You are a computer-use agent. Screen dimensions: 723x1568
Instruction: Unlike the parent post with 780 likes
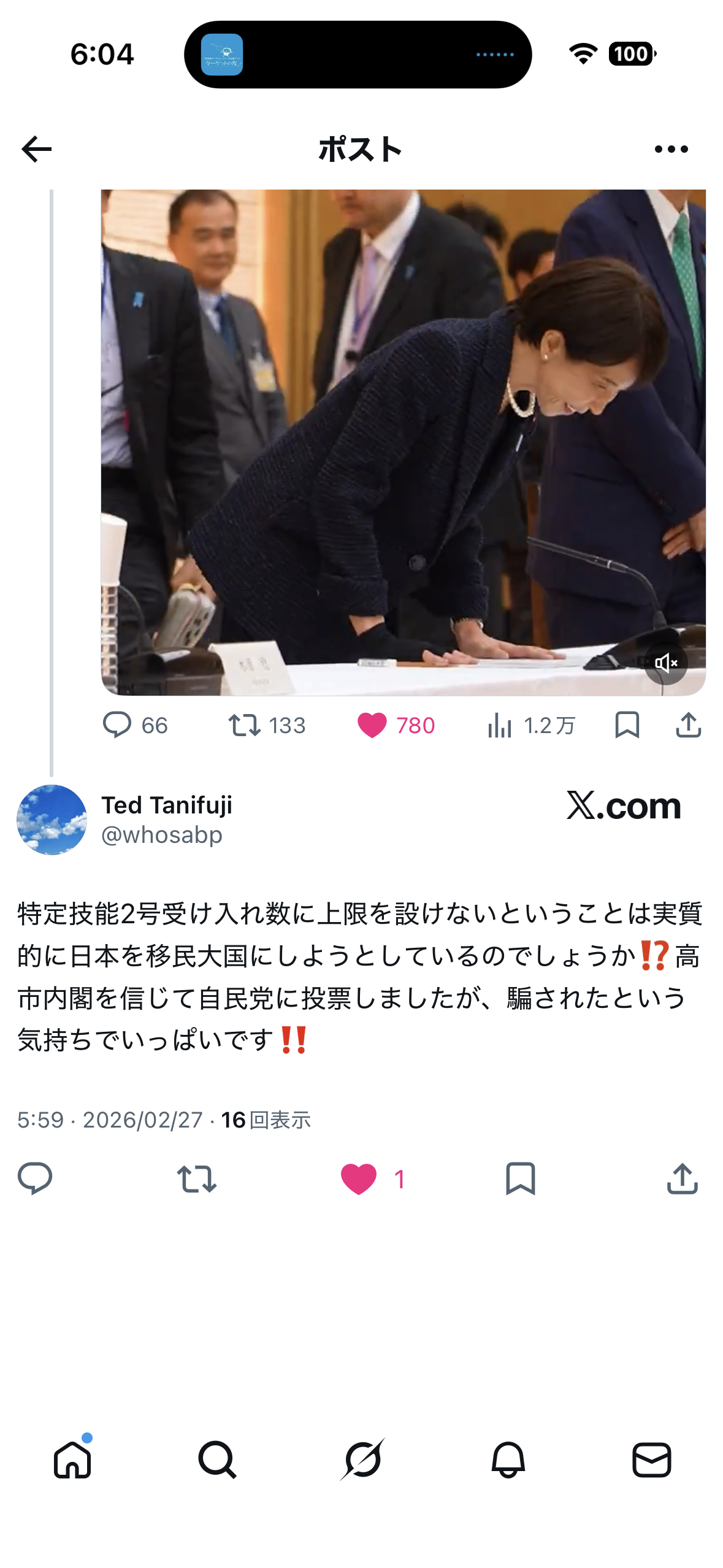[x=396, y=725]
